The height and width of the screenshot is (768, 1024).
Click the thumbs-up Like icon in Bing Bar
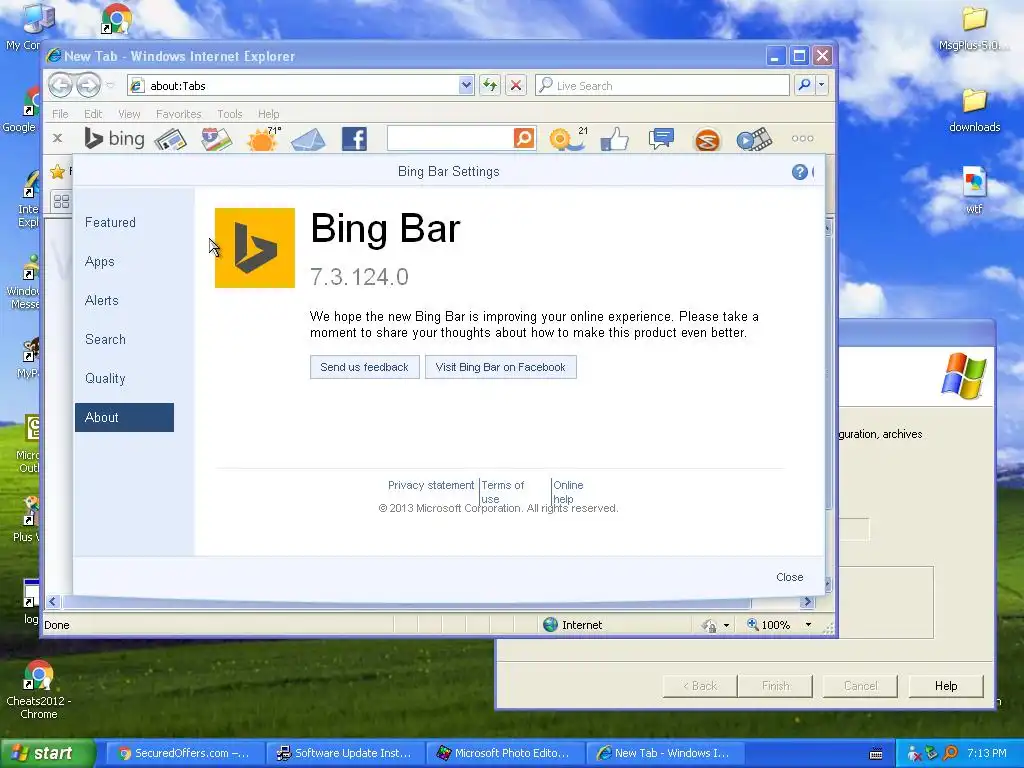pos(614,139)
